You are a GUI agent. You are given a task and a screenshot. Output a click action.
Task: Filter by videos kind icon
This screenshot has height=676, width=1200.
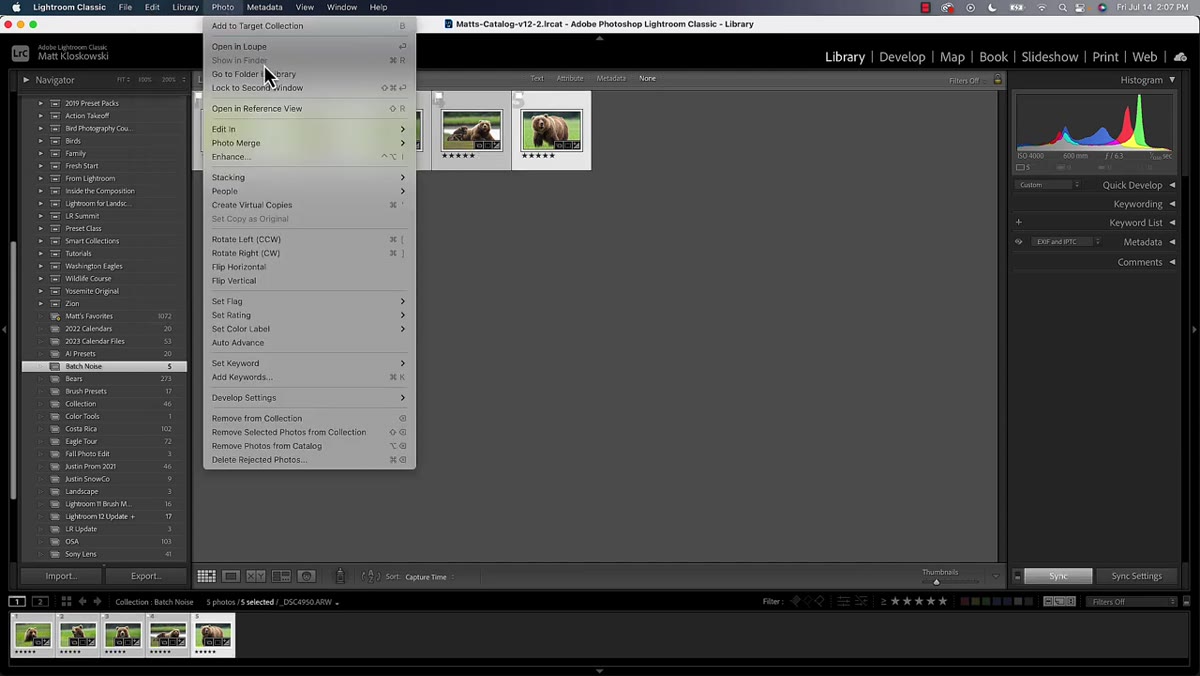(1071, 601)
